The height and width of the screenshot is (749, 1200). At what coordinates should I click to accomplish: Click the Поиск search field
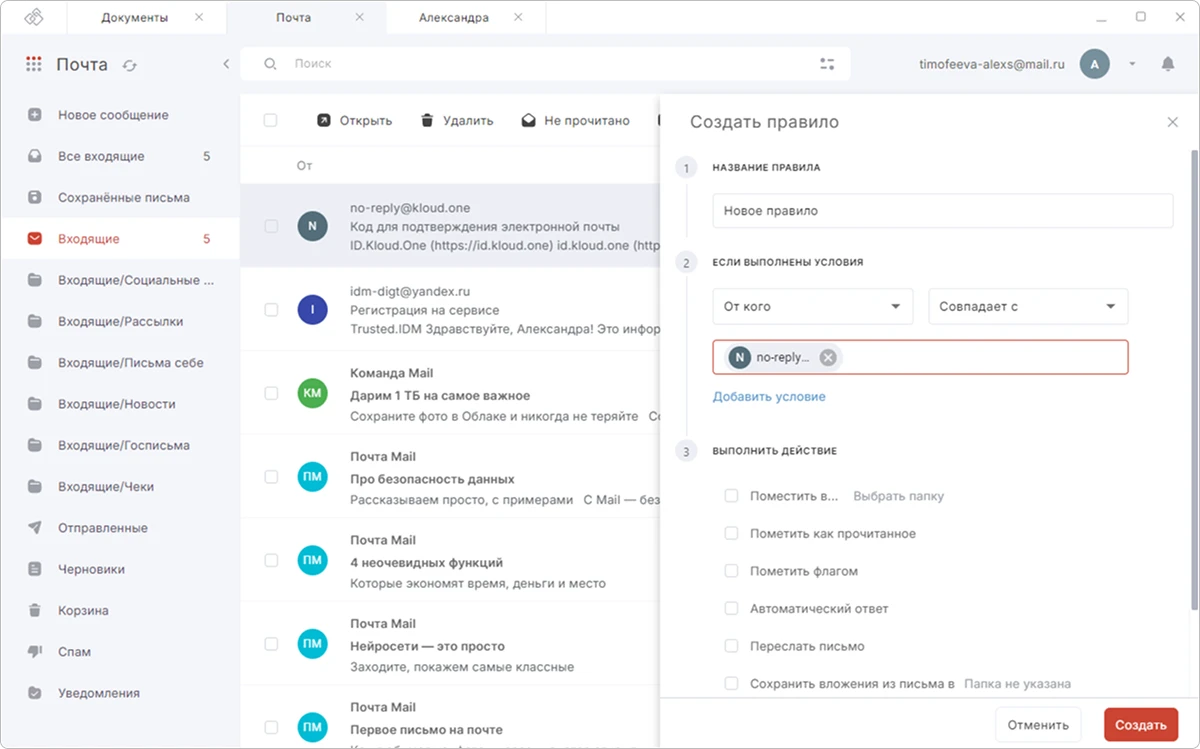point(545,64)
